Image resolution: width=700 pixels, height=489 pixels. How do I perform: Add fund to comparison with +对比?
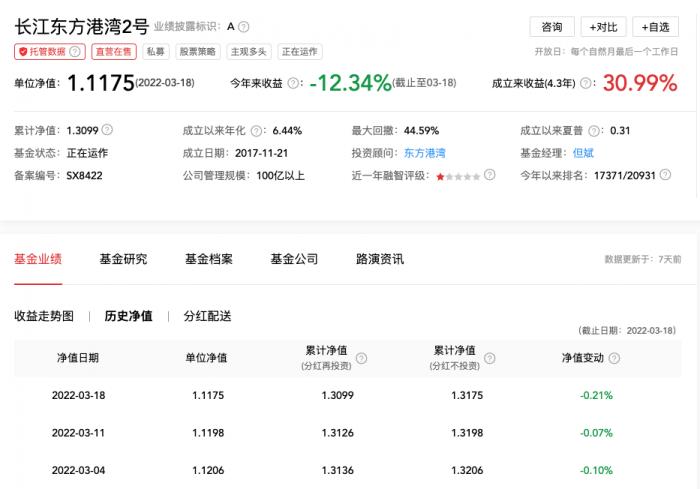point(603,27)
